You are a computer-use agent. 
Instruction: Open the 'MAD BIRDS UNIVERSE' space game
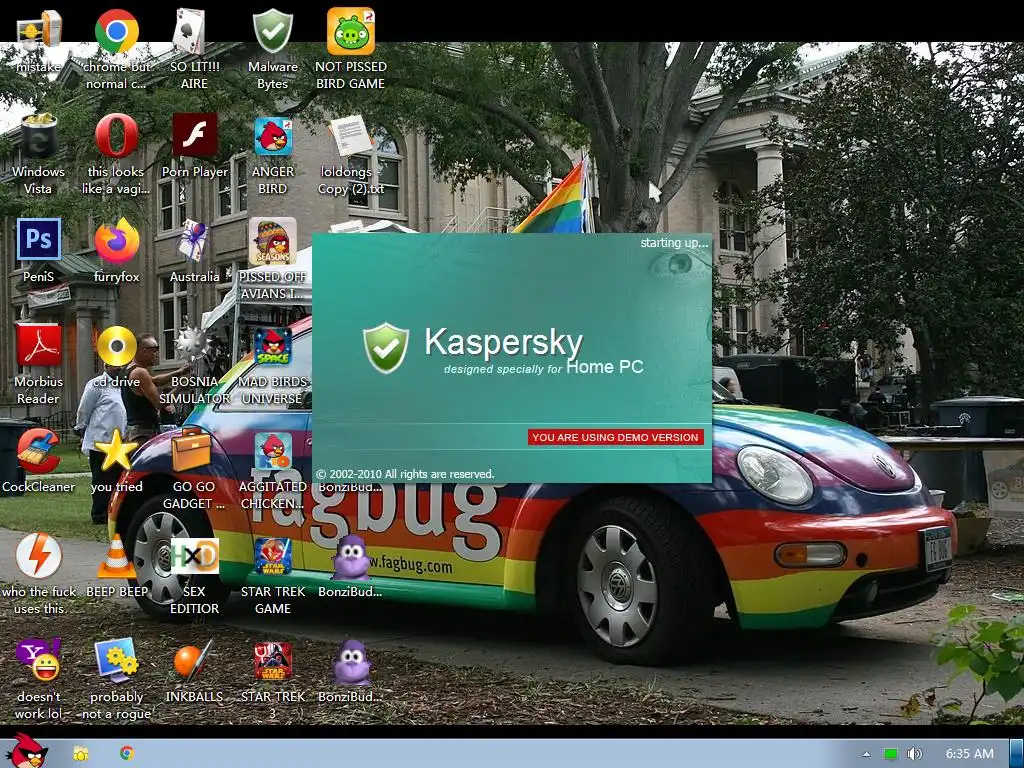coord(272,346)
